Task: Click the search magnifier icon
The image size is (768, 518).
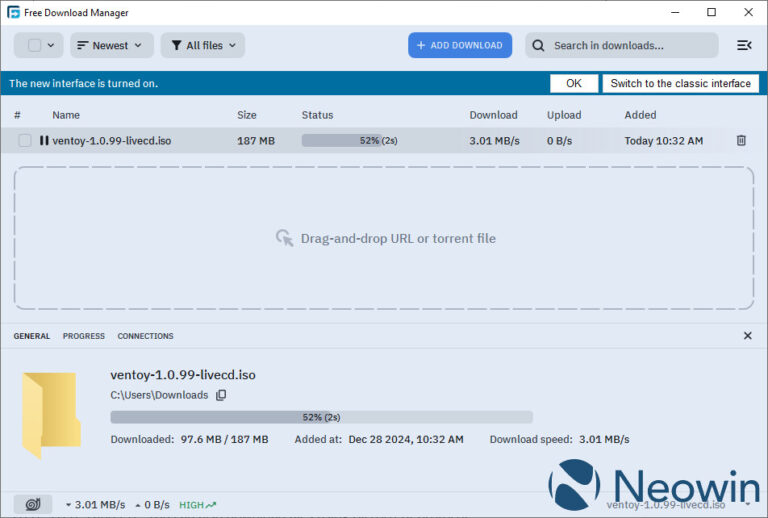Action: click(538, 46)
